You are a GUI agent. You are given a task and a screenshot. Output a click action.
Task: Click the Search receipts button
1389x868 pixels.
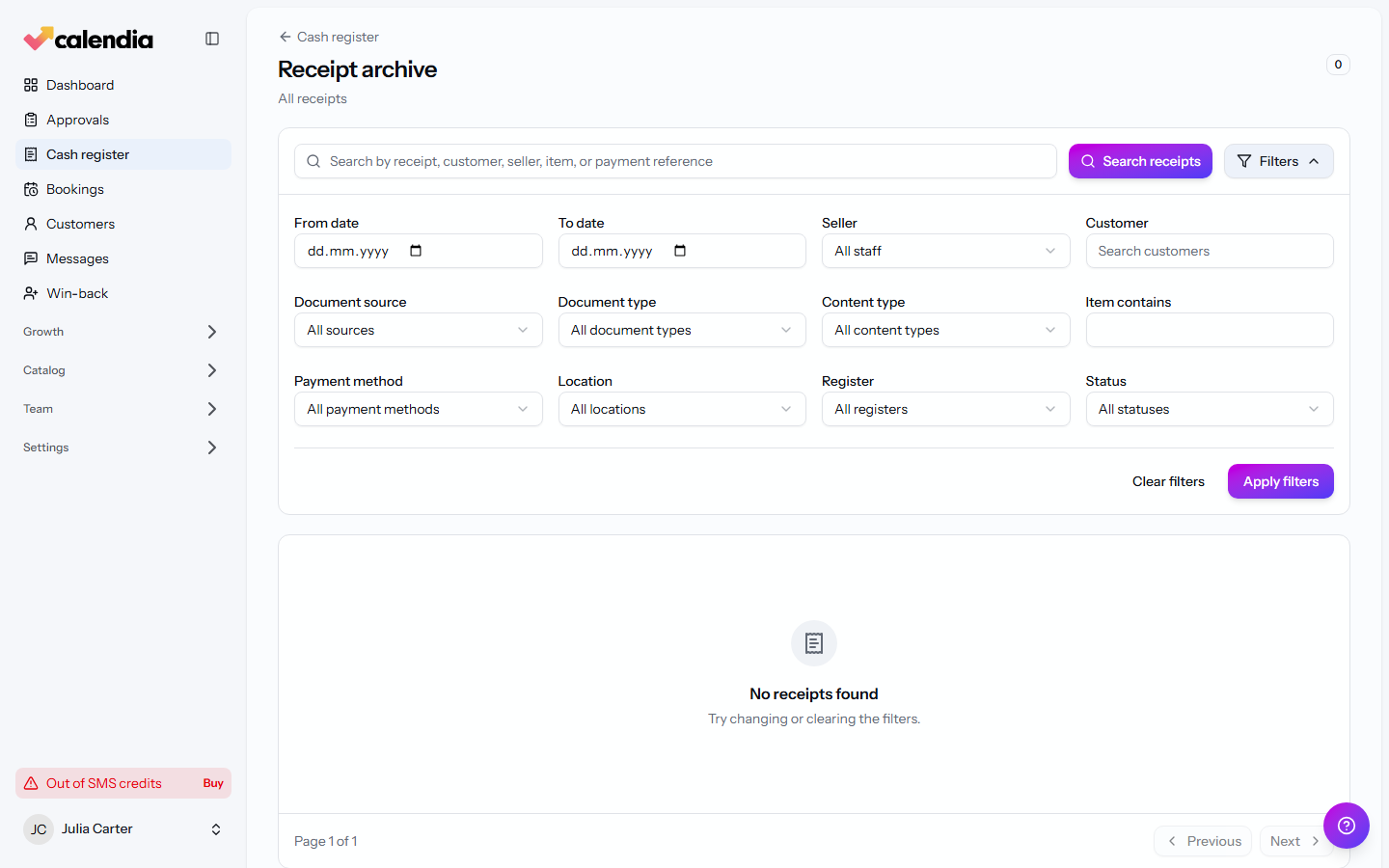[x=1140, y=161]
